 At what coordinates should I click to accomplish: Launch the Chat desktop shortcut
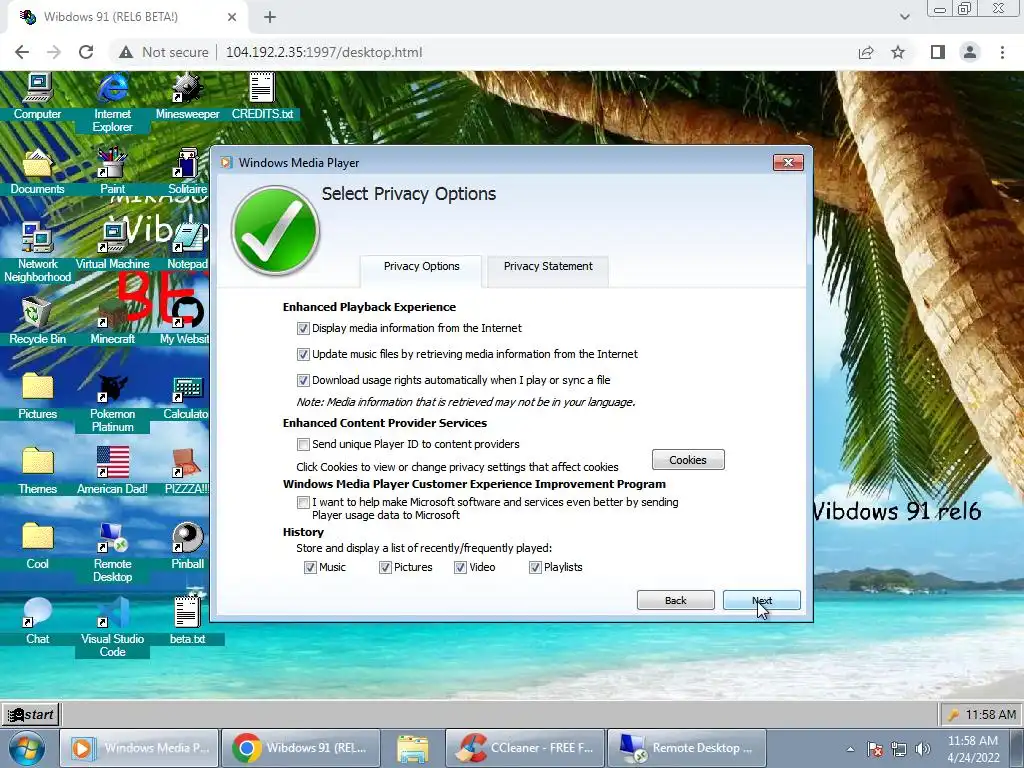37,622
